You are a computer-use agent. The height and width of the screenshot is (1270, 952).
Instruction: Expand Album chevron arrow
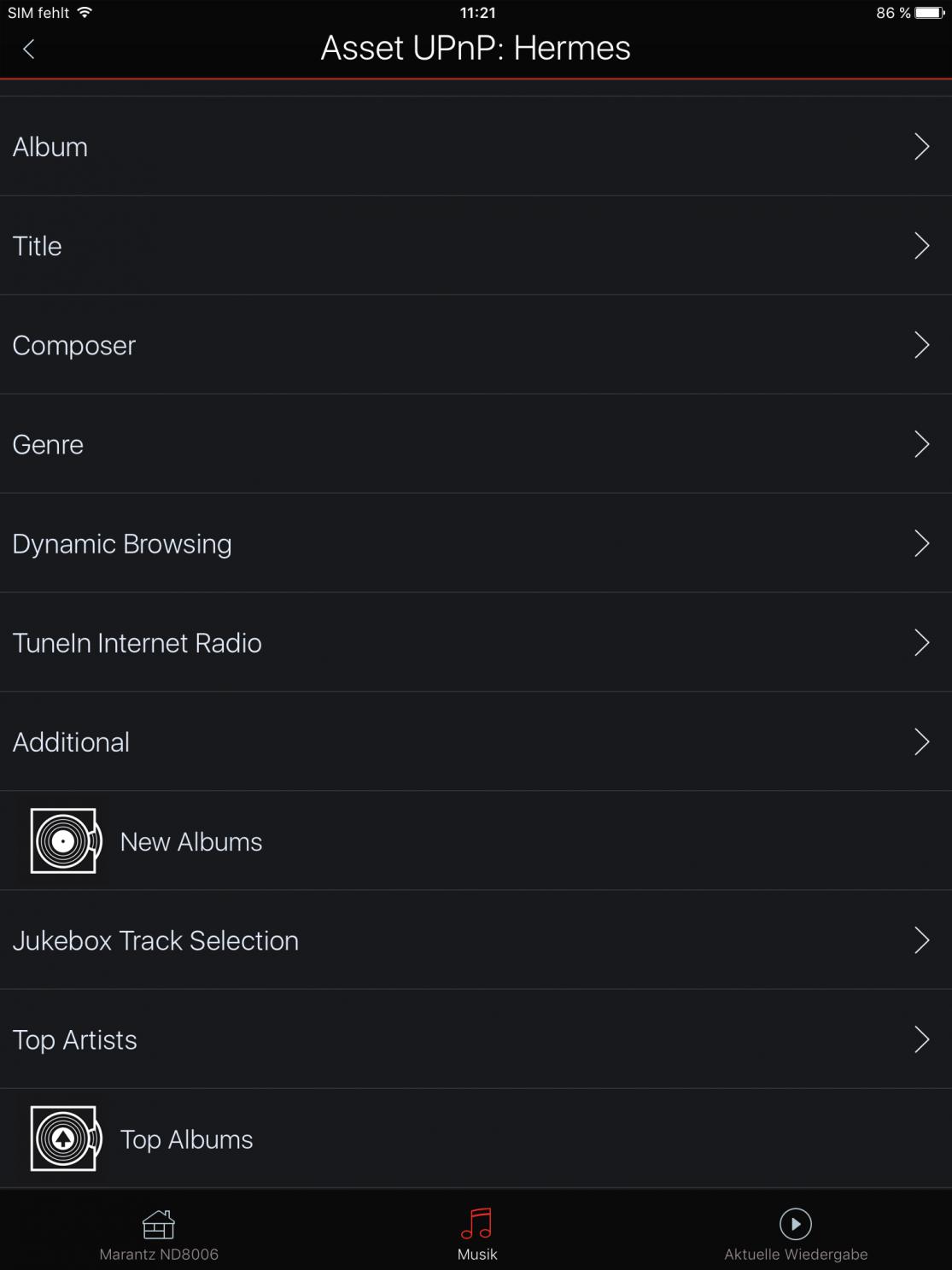[921, 147]
